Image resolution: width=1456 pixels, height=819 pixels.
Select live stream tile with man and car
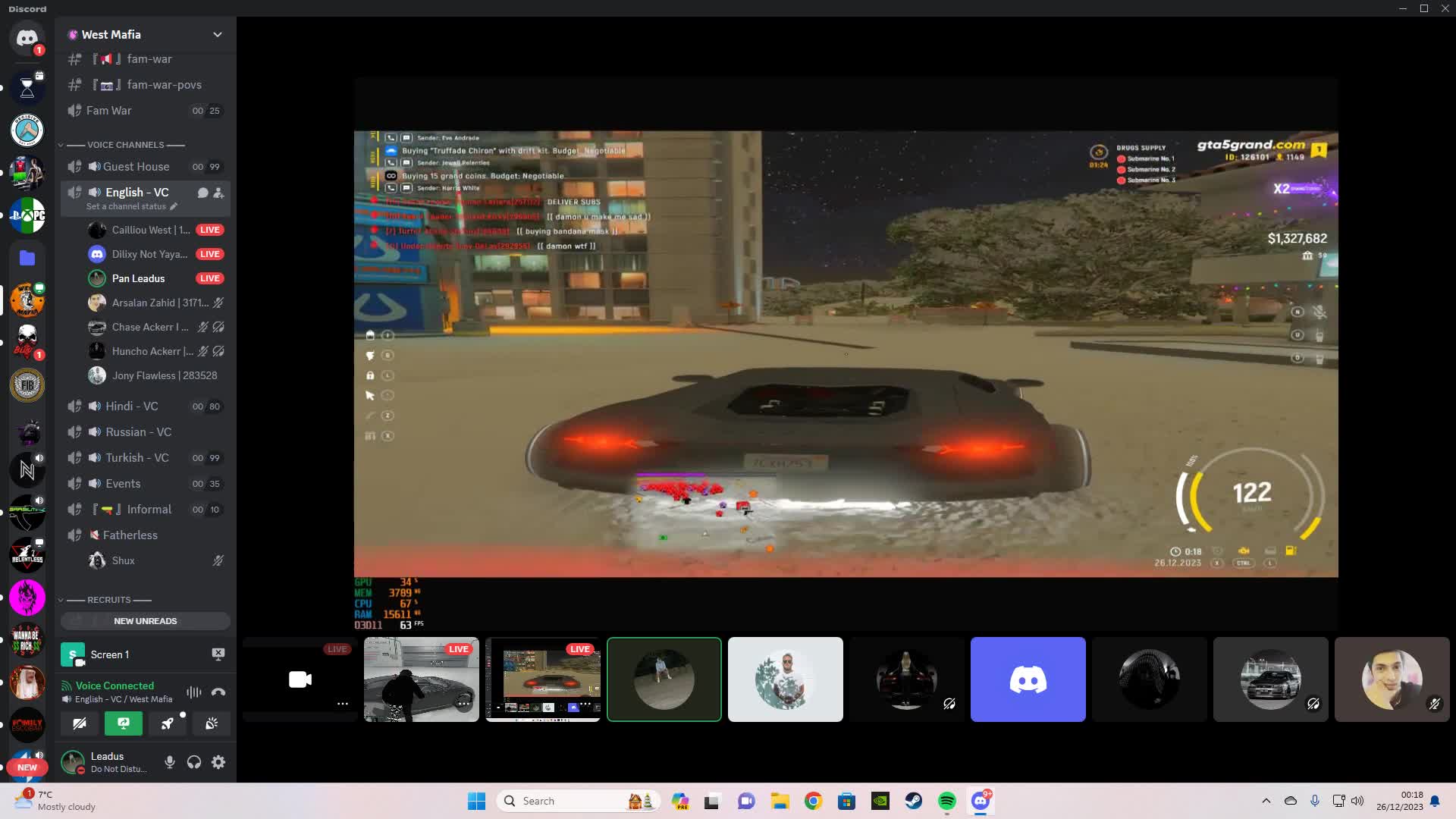pyautogui.click(x=422, y=679)
